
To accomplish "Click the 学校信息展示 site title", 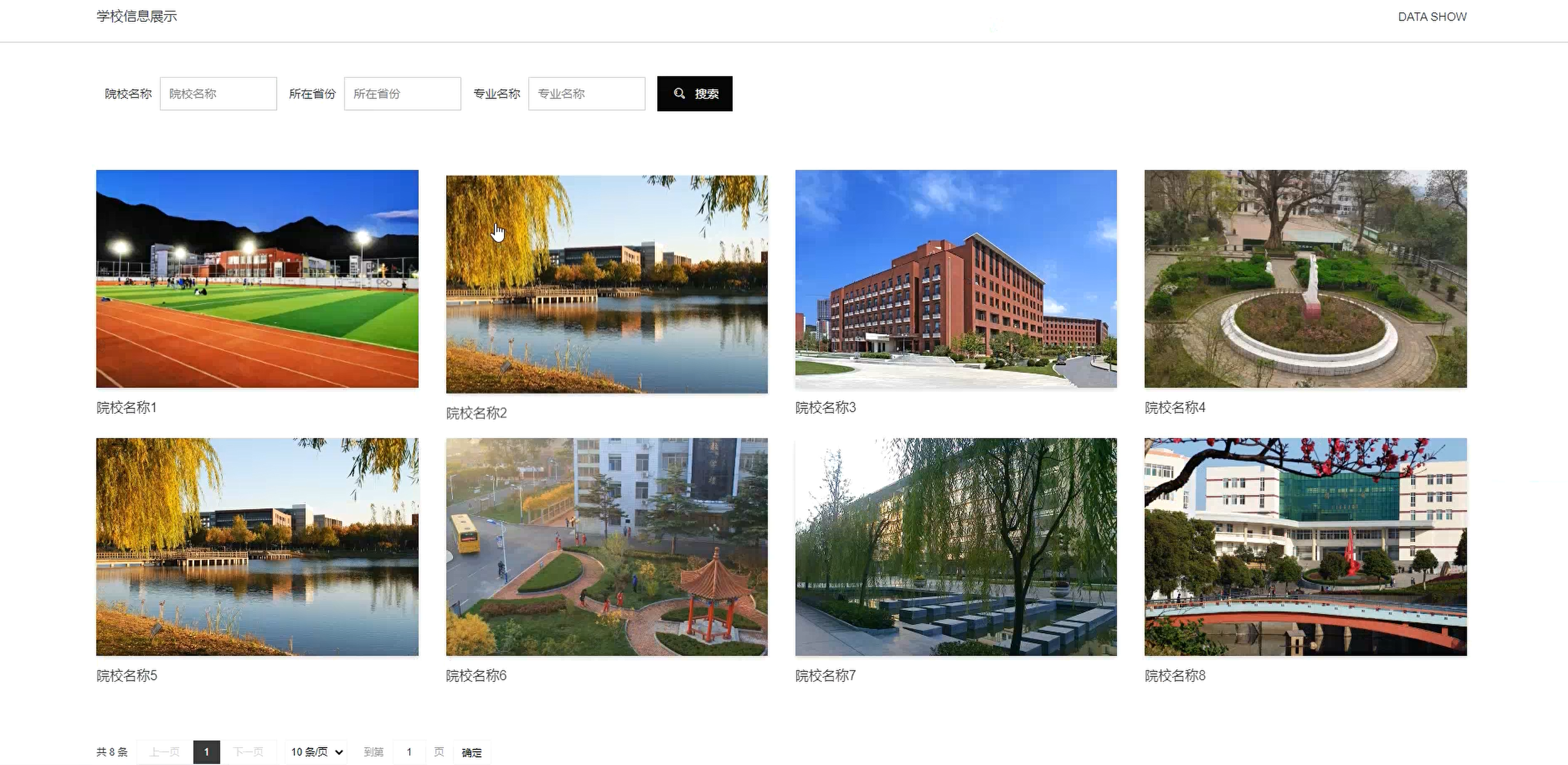I will click(x=136, y=16).
